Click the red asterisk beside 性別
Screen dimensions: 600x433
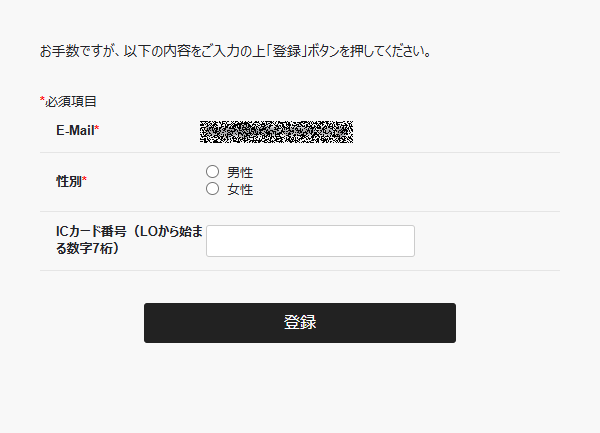click(x=85, y=179)
